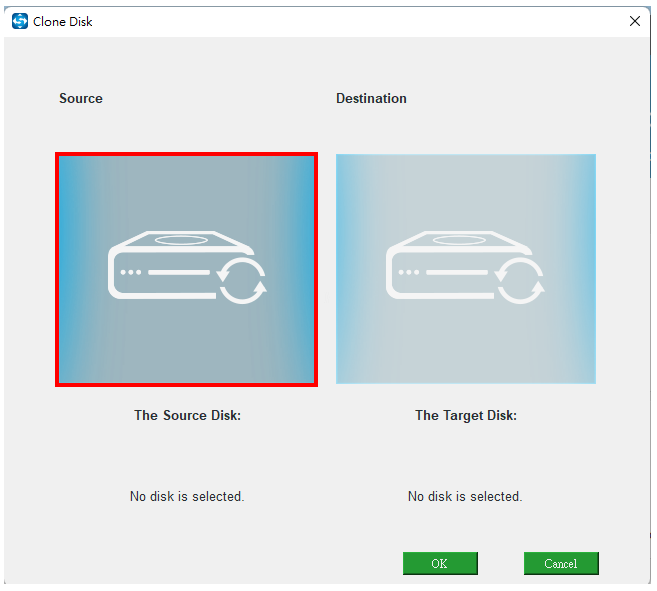The width and height of the screenshot is (657, 591).
Task: Click "The Source Disk:" label
Action: coord(187,415)
